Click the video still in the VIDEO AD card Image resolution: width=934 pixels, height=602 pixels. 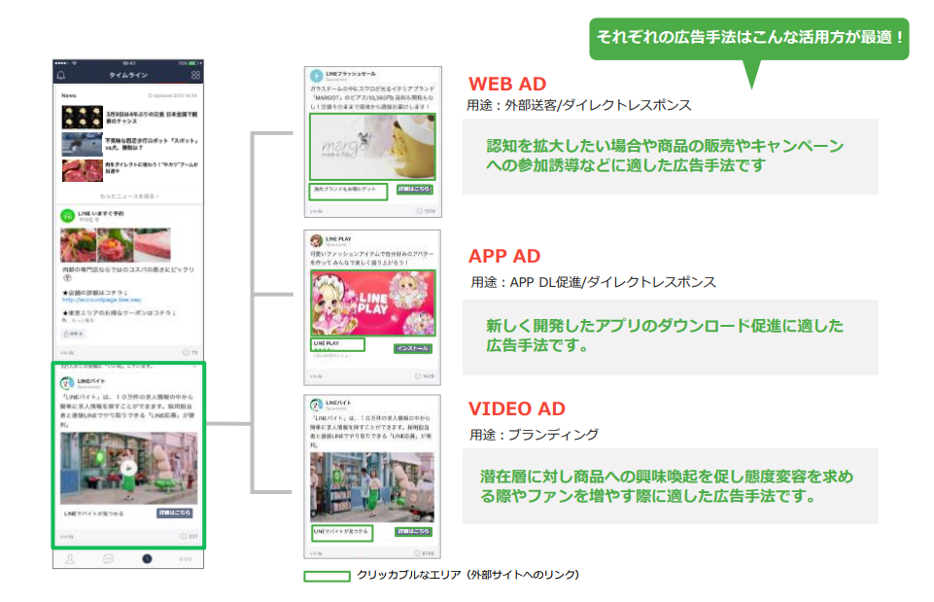click(x=372, y=487)
